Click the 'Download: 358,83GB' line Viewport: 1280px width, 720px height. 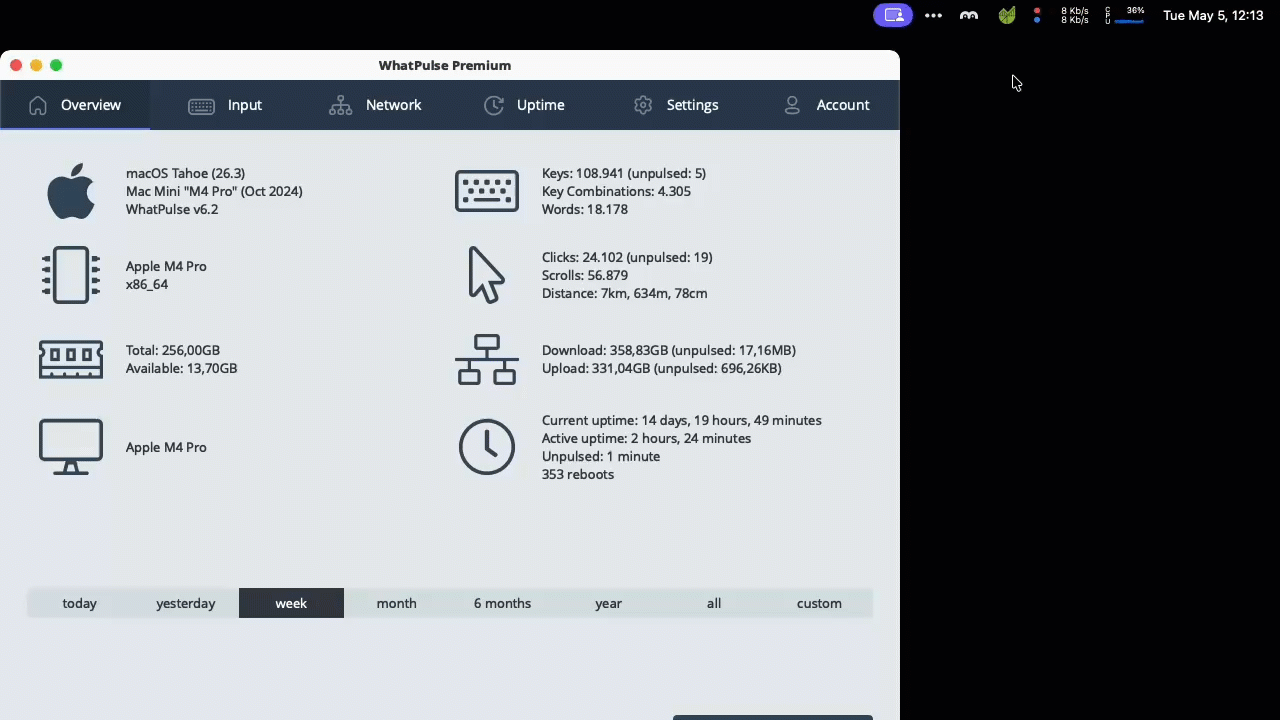pyautogui.click(x=669, y=350)
